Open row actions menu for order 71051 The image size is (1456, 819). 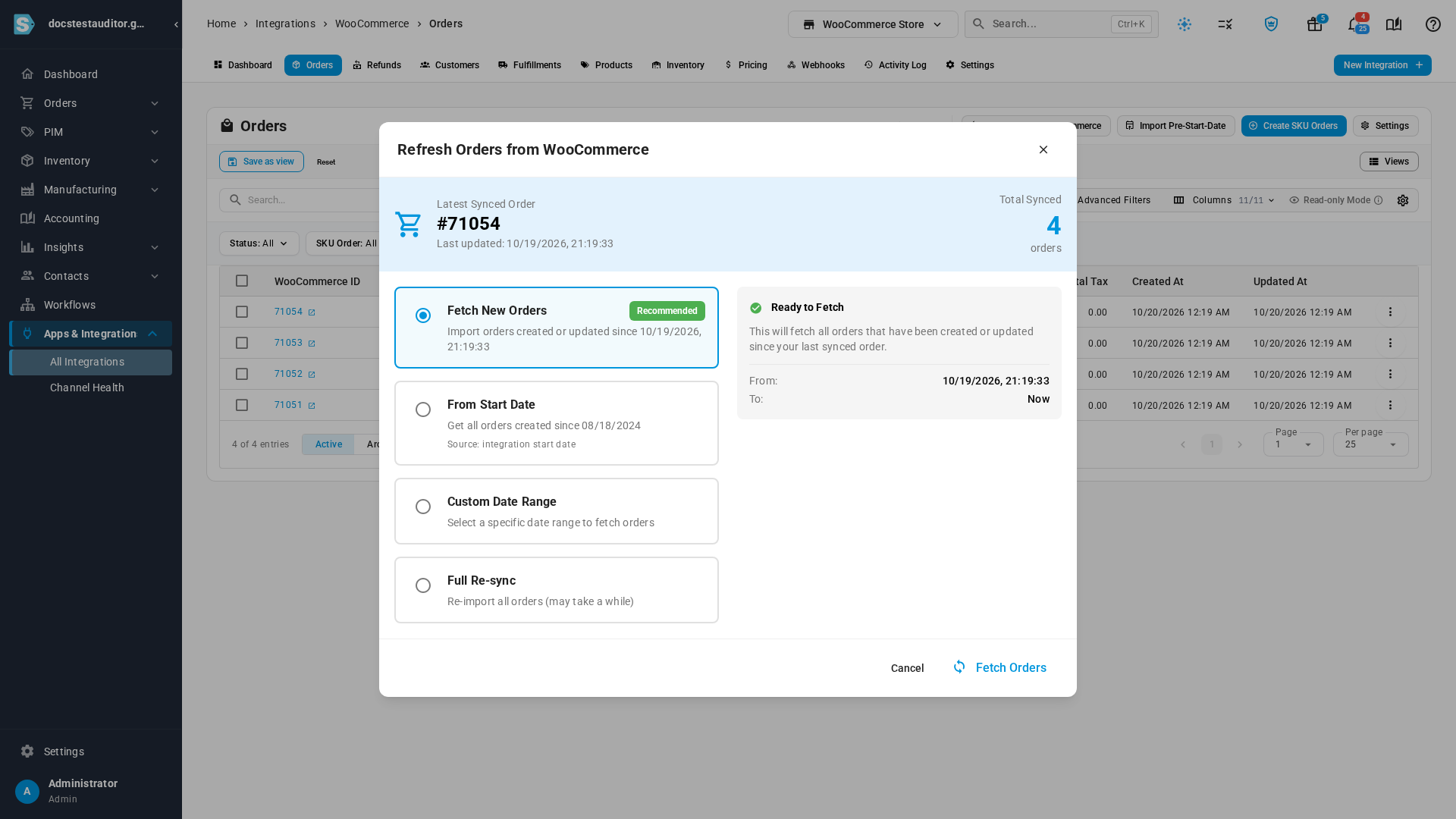pyautogui.click(x=1390, y=405)
